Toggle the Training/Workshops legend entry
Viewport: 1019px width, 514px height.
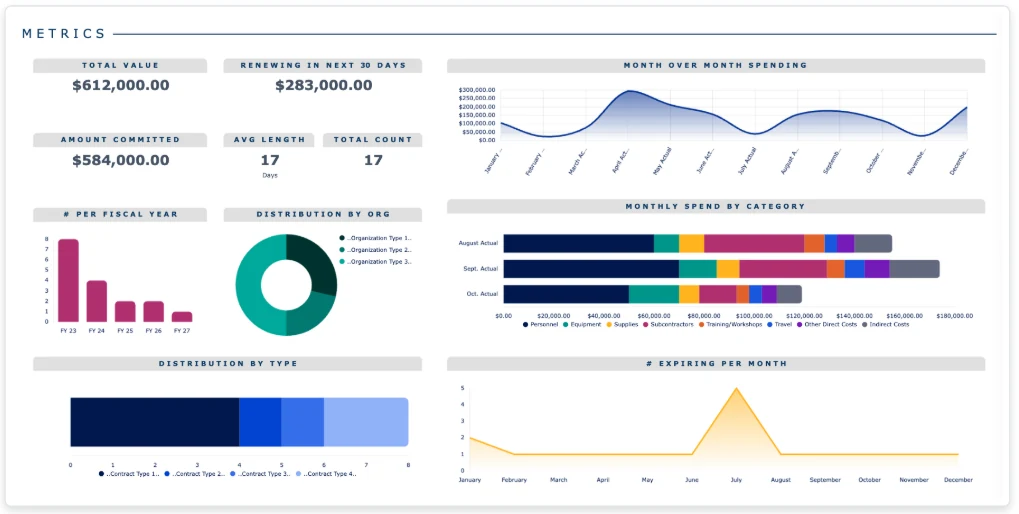point(730,324)
